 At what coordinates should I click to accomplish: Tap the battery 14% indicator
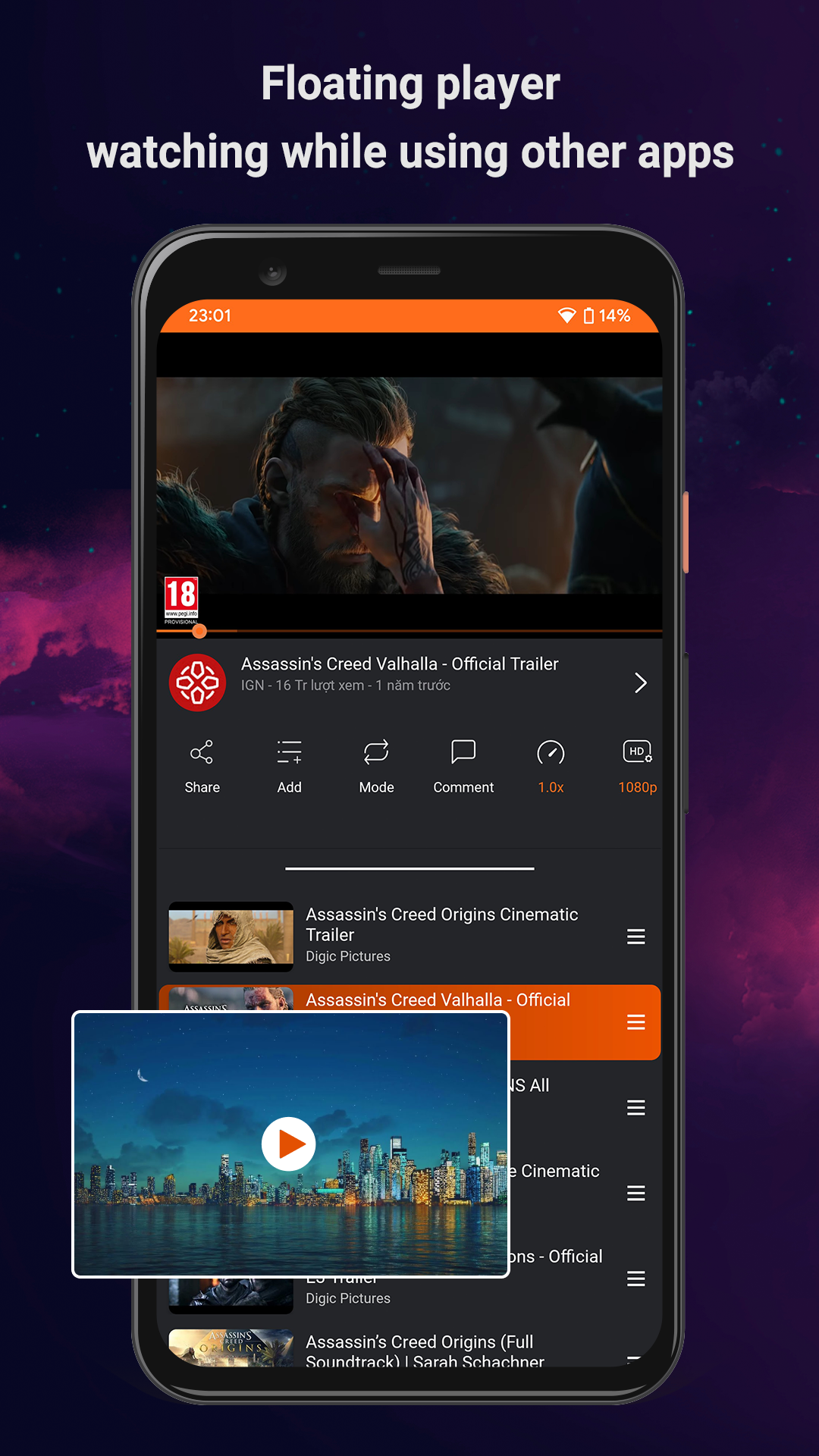point(607,315)
